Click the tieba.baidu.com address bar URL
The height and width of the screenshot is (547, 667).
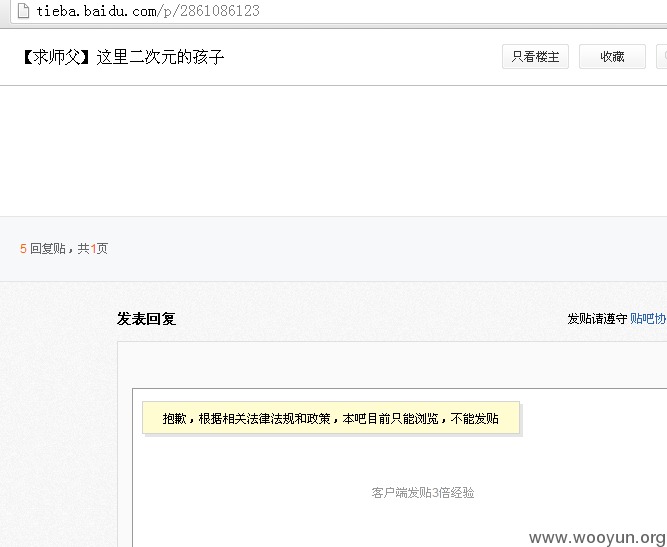click(148, 11)
